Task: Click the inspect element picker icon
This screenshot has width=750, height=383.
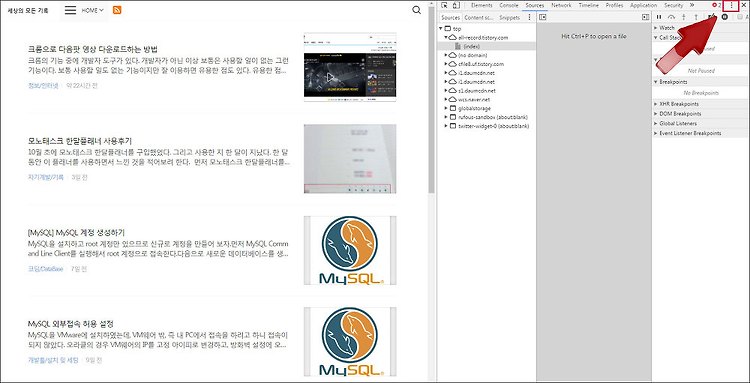Action: pos(445,5)
